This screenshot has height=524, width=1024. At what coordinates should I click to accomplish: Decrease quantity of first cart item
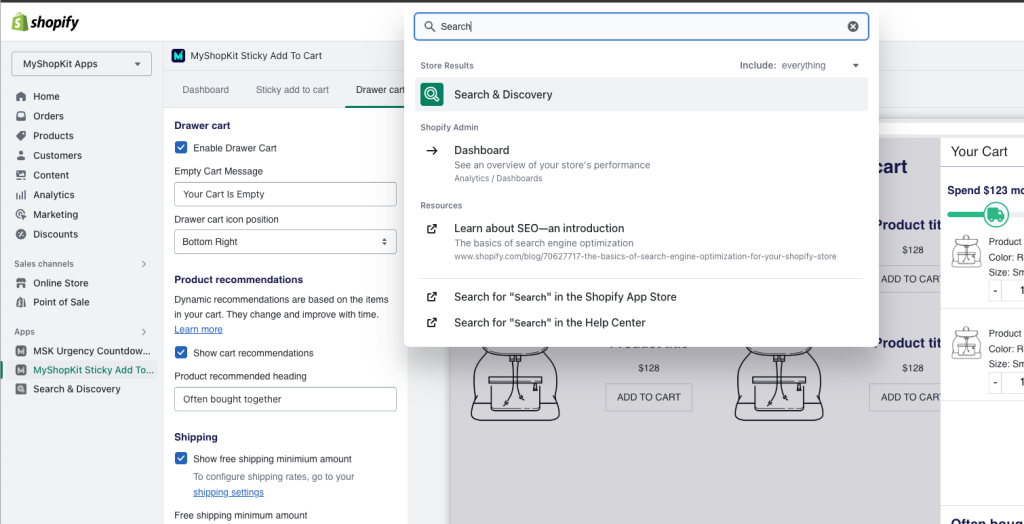(x=995, y=290)
